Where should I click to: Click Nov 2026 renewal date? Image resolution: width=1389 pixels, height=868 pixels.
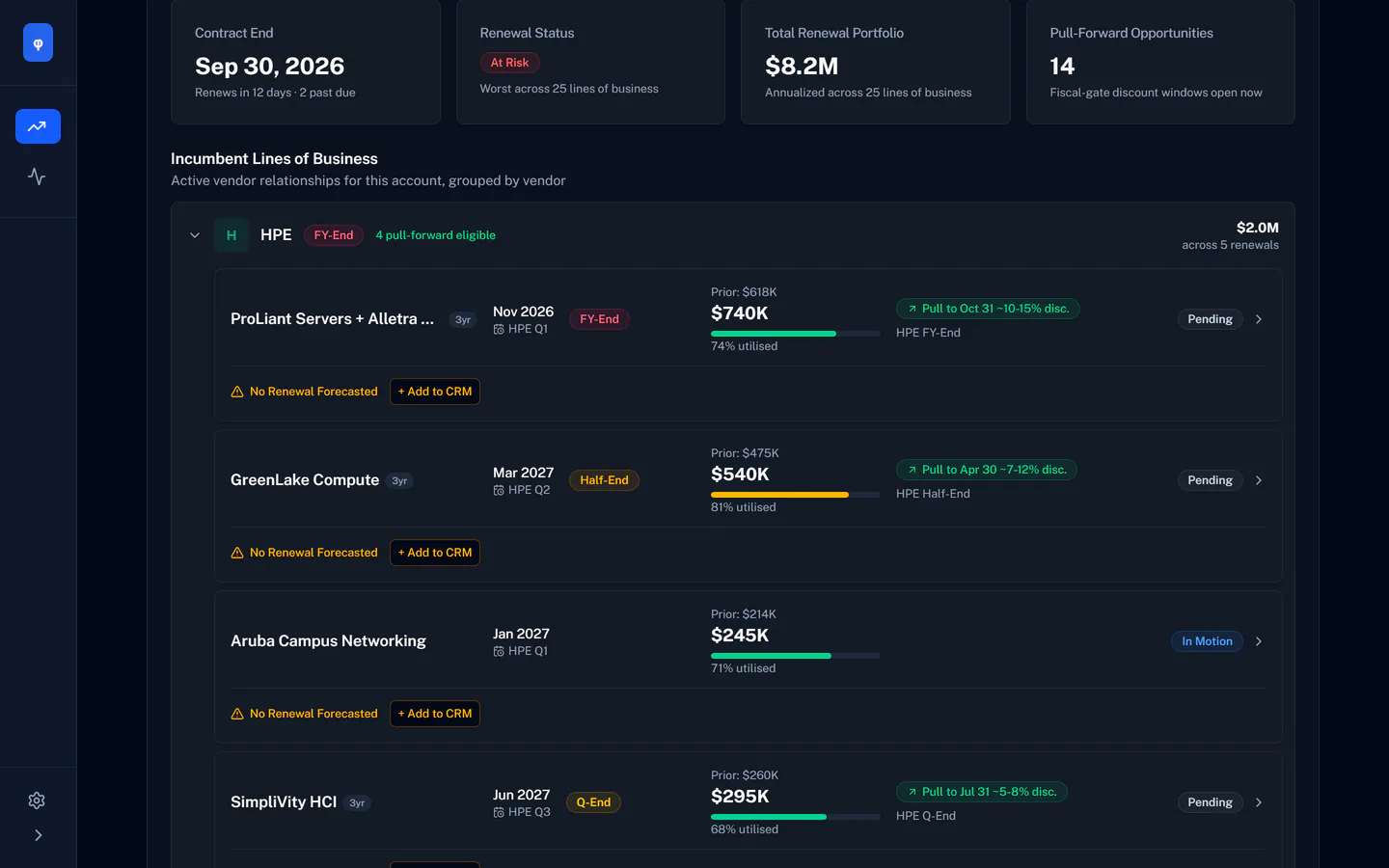(x=524, y=312)
